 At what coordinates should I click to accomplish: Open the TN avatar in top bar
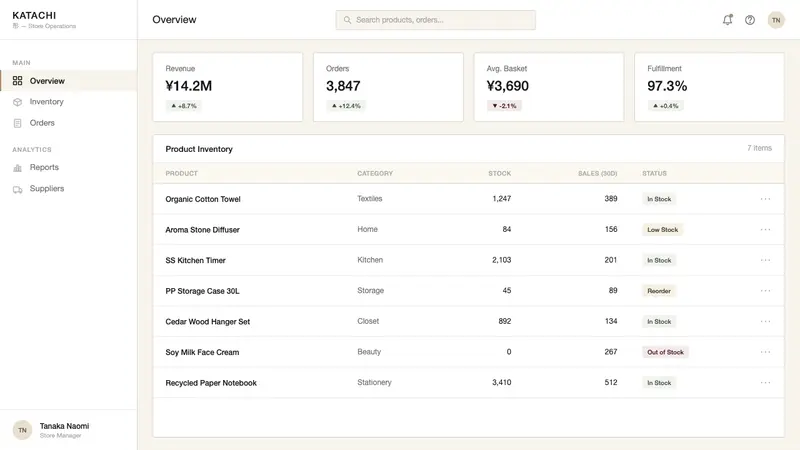tap(776, 20)
